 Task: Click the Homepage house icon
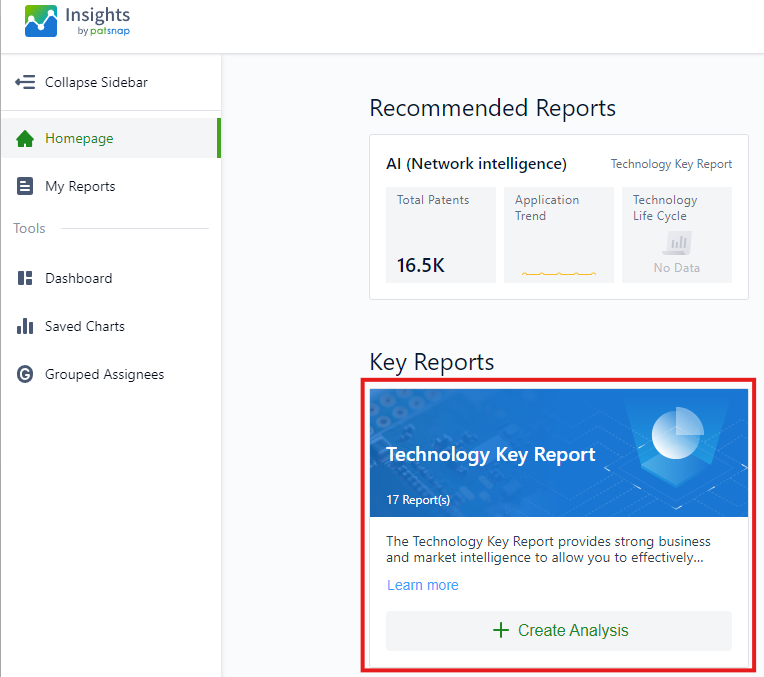tap(25, 139)
